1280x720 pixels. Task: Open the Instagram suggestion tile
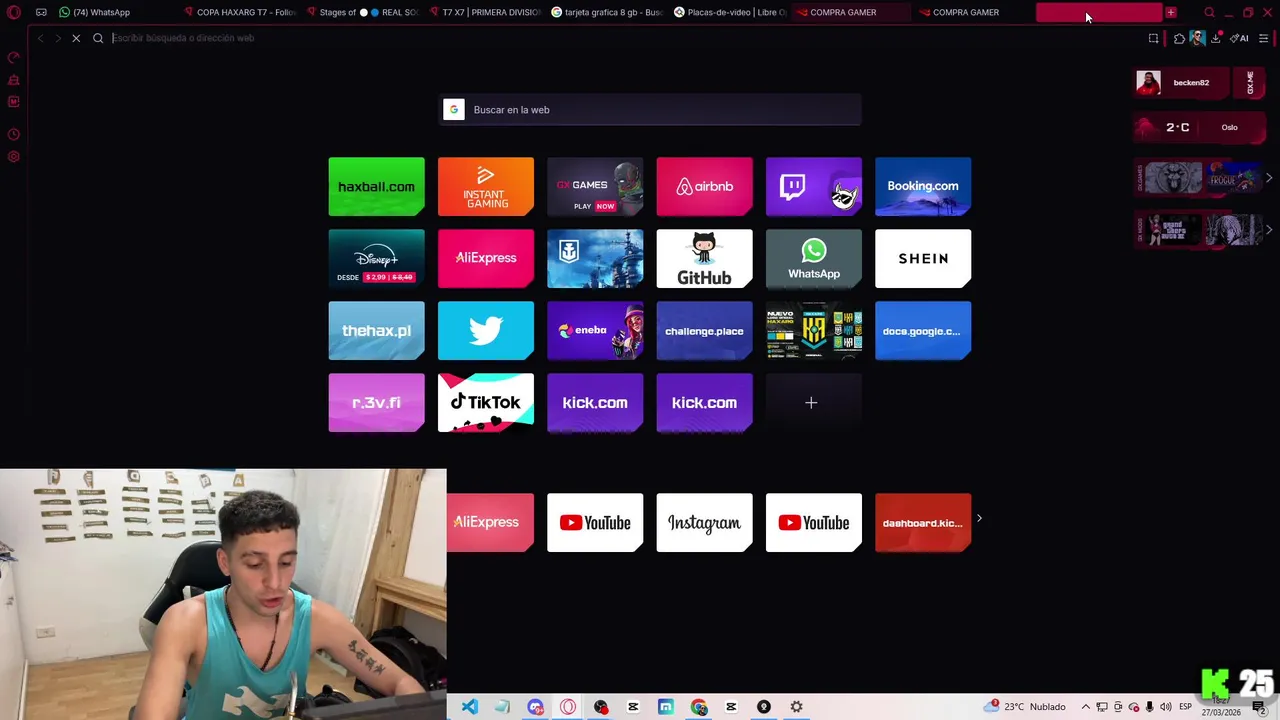click(704, 522)
